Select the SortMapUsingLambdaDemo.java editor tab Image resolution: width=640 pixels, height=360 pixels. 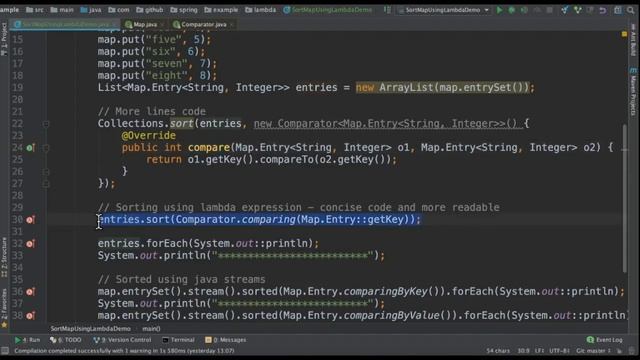pyautogui.click(x=65, y=24)
